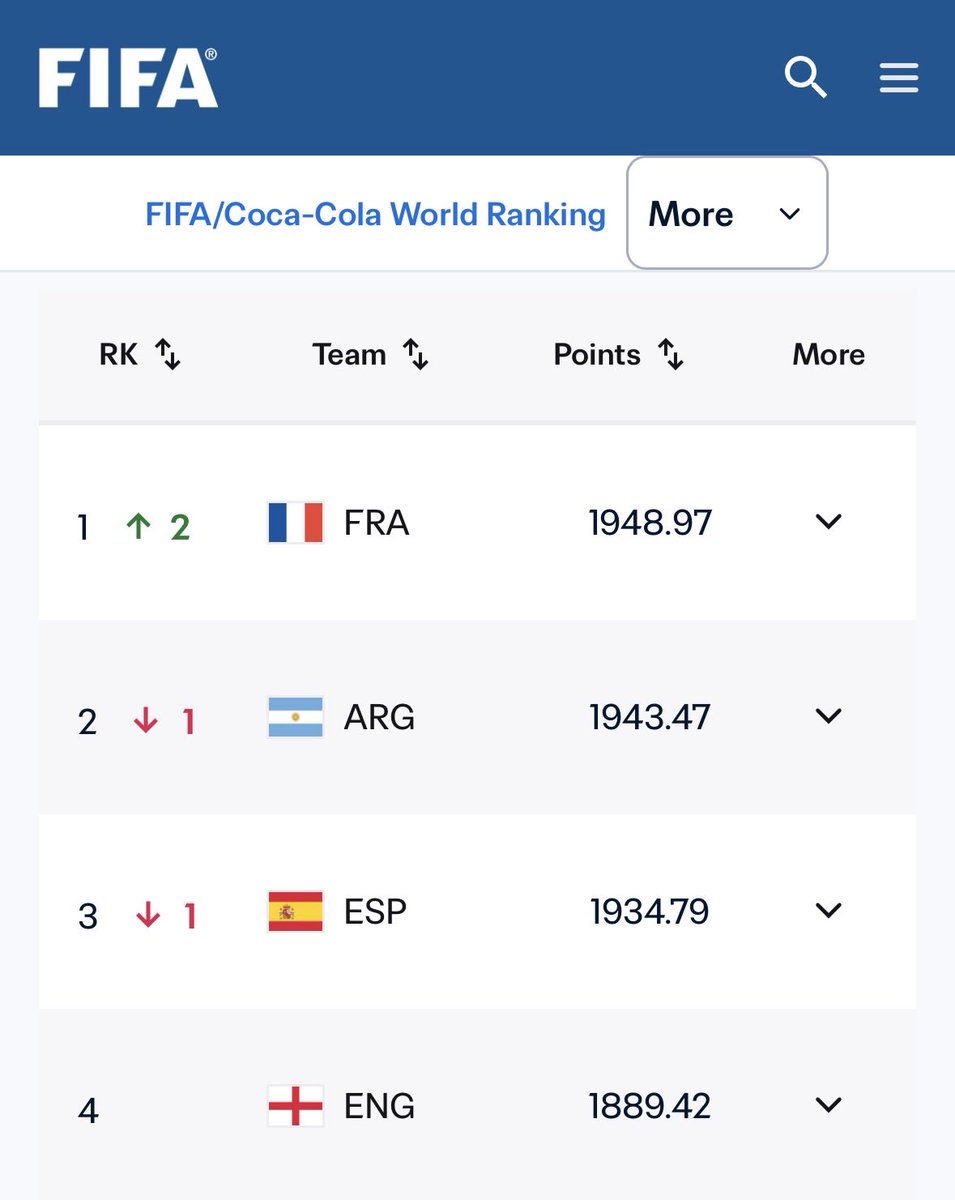Select the FRA team name
The image size is (955, 1200).
(x=377, y=523)
